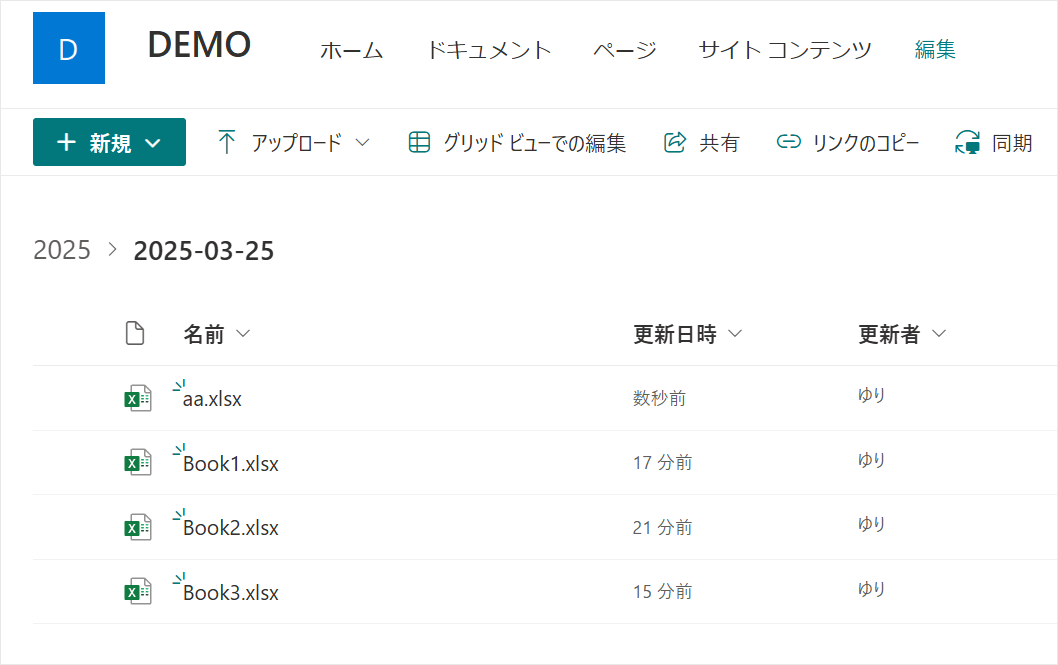This screenshot has width=1058, height=665.
Task: Click the Excel icon for Book3.xlsx
Action: tap(137, 592)
